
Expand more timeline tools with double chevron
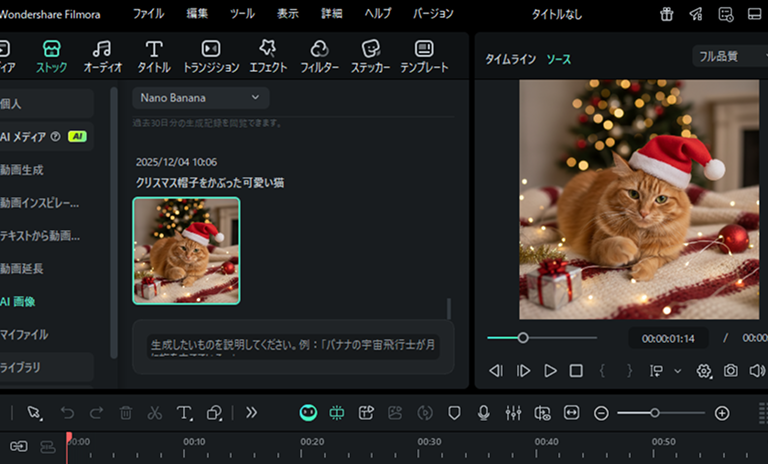coord(251,413)
